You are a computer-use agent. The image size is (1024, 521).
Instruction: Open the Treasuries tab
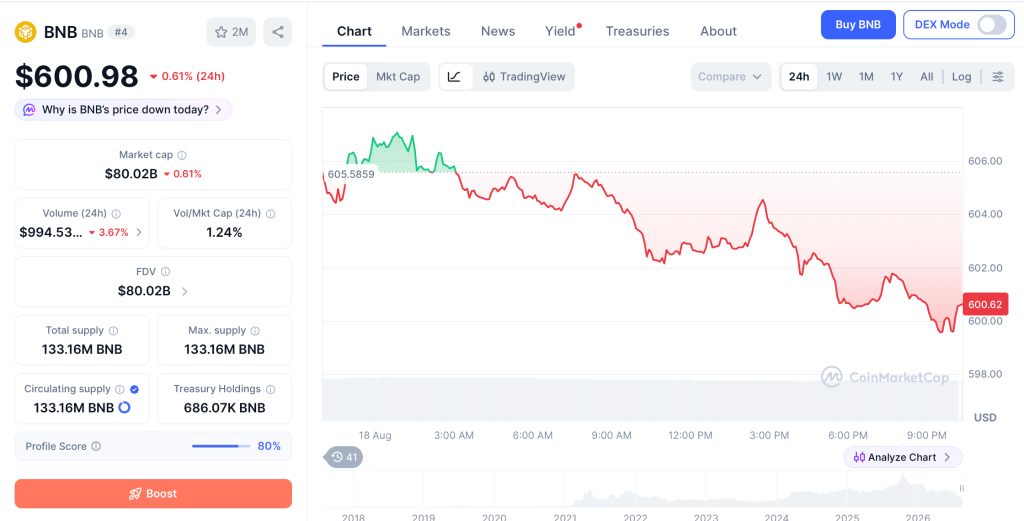(x=637, y=31)
